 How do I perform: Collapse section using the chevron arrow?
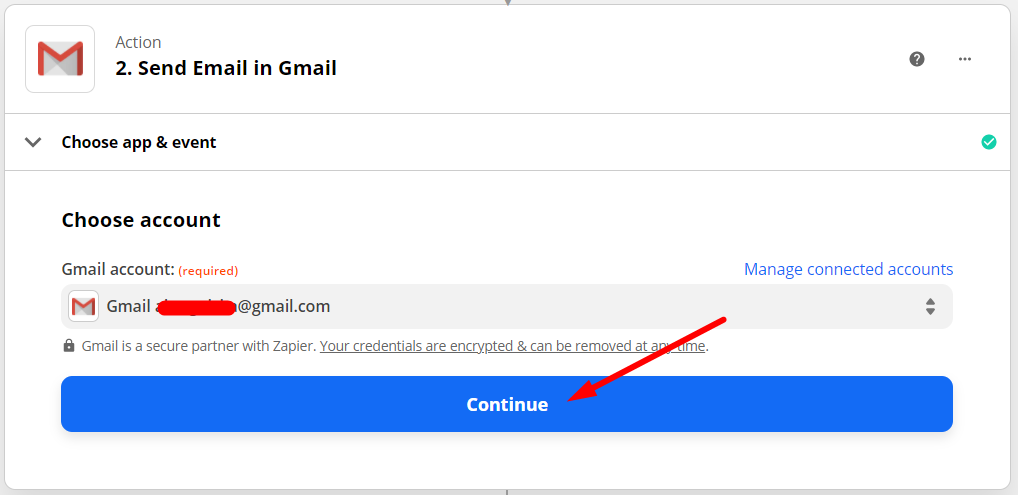point(33,142)
